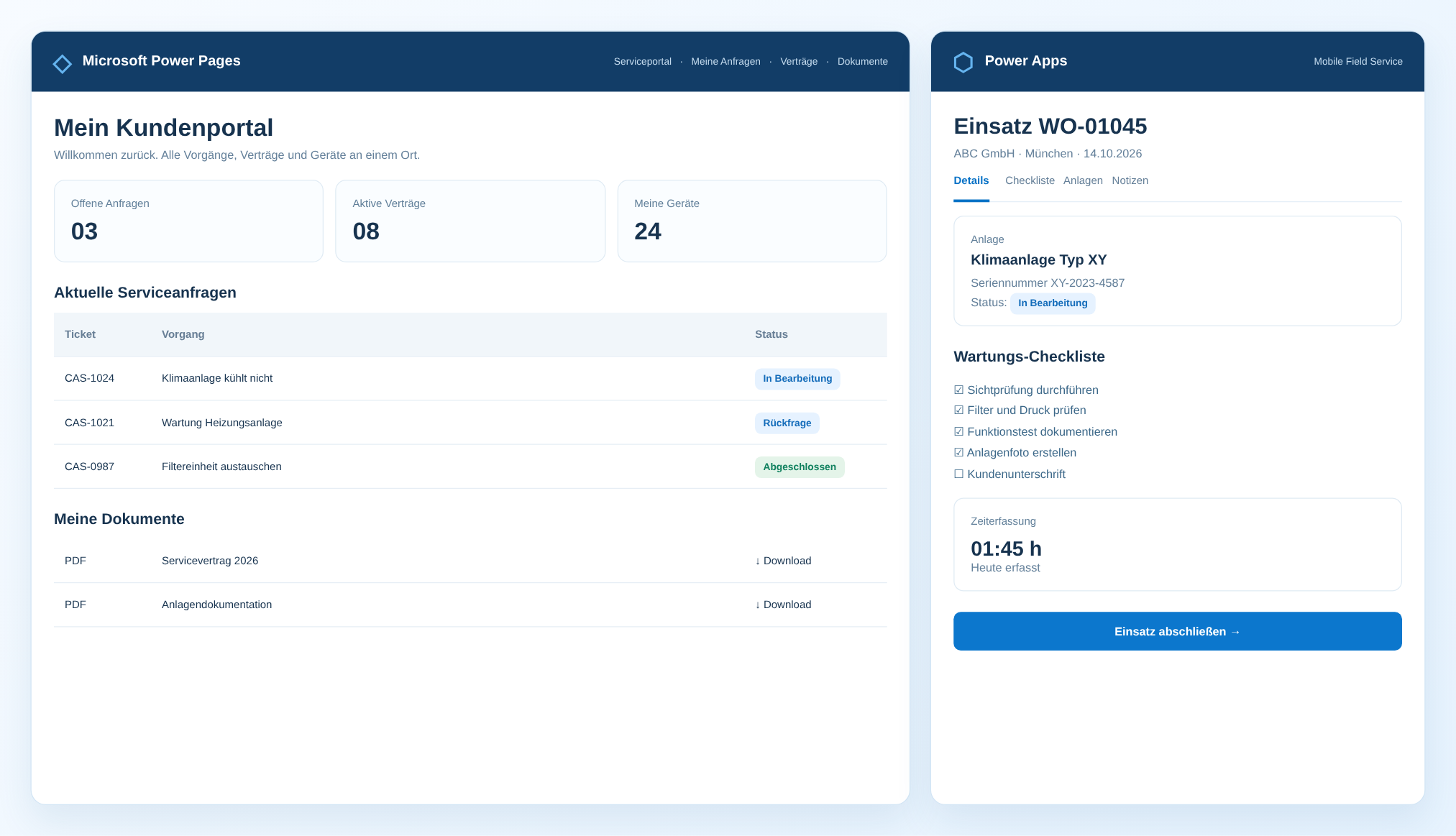Click 'Klimaanlage Typ XY' asset title

coord(1038,259)
